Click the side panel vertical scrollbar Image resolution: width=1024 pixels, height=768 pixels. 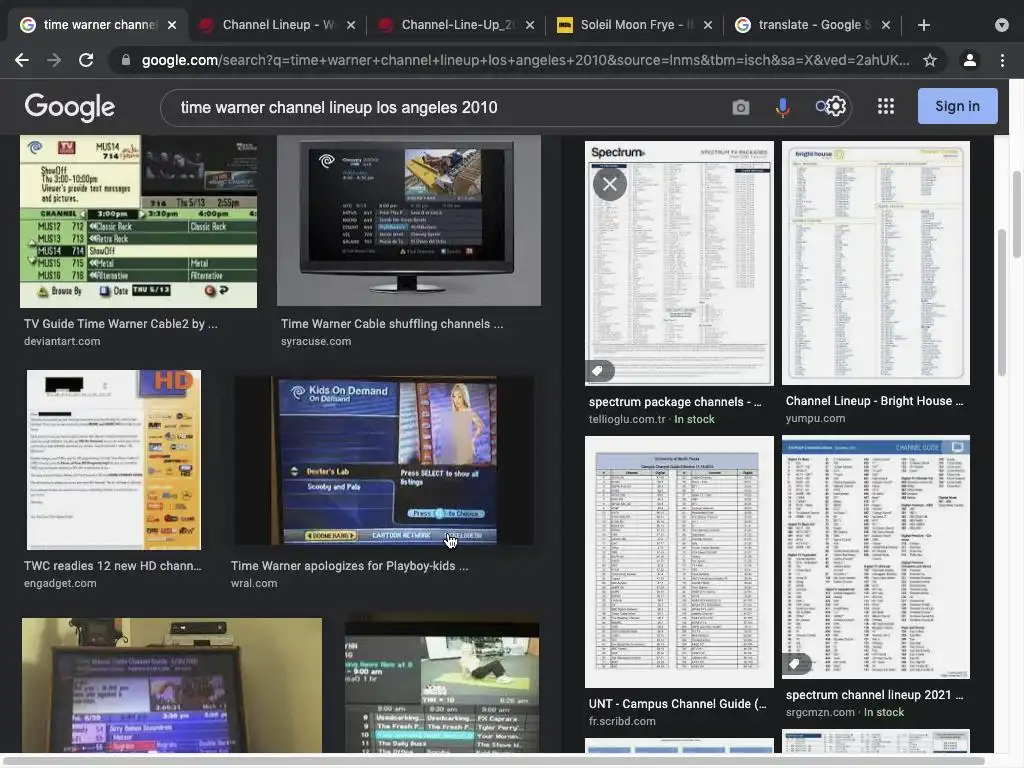pos(1002,303)
